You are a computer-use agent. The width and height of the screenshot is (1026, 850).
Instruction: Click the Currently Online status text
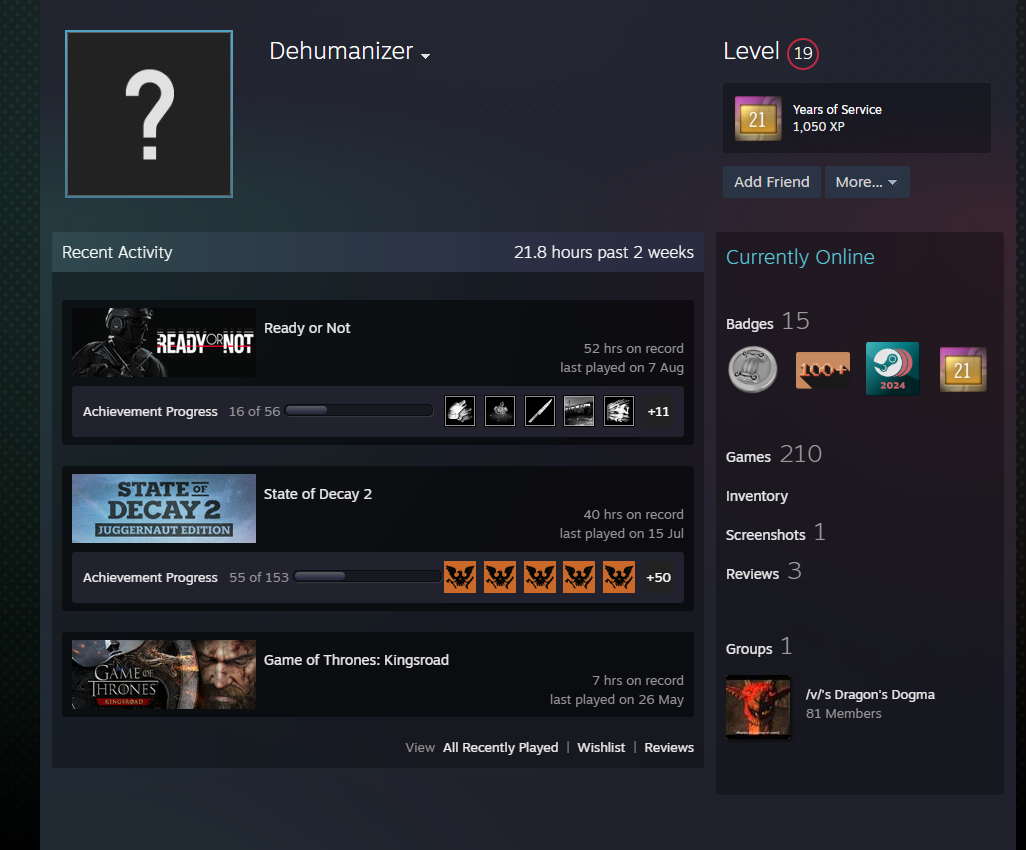[x=800, y=257]
